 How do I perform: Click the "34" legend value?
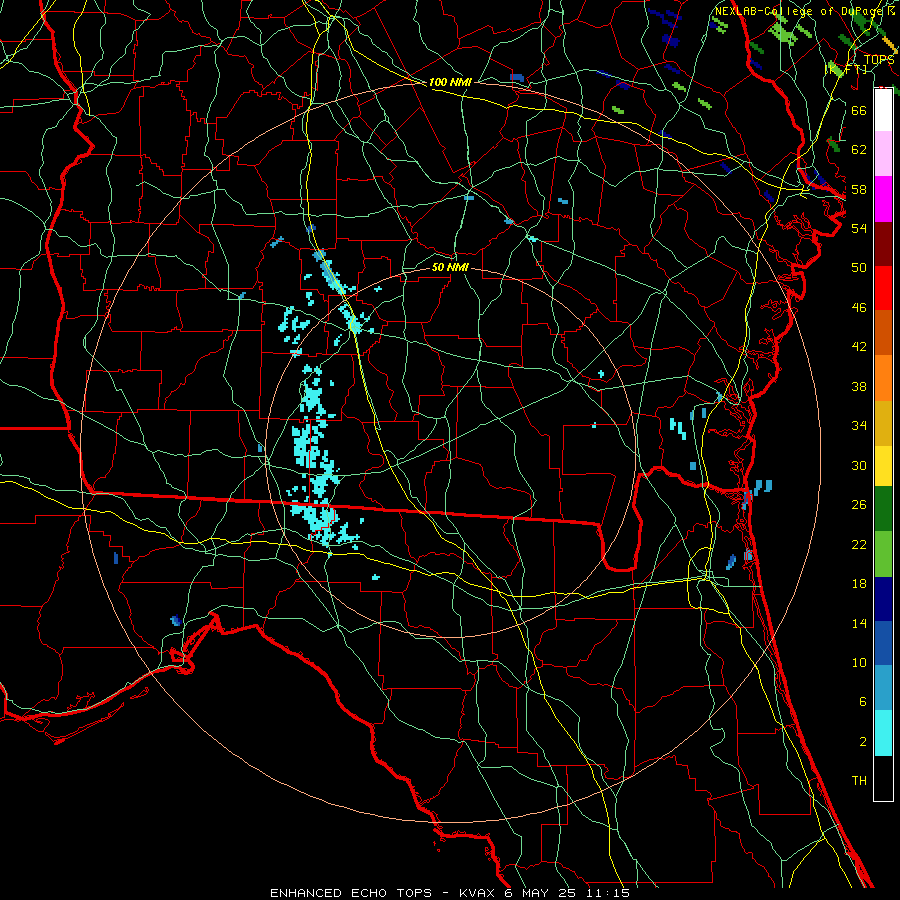click(859, 426)
